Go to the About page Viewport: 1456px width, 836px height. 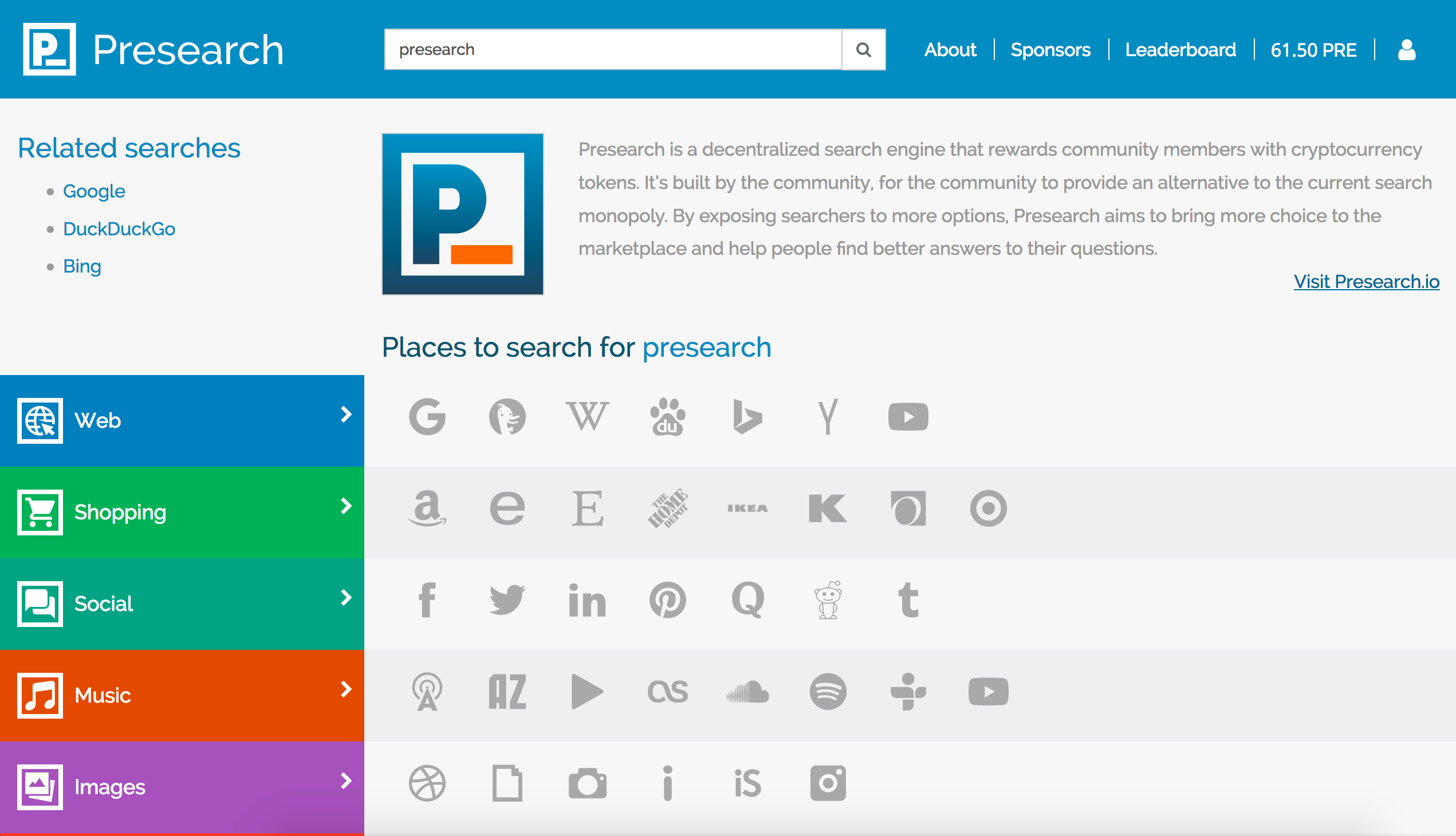click(x=950, y=50)
